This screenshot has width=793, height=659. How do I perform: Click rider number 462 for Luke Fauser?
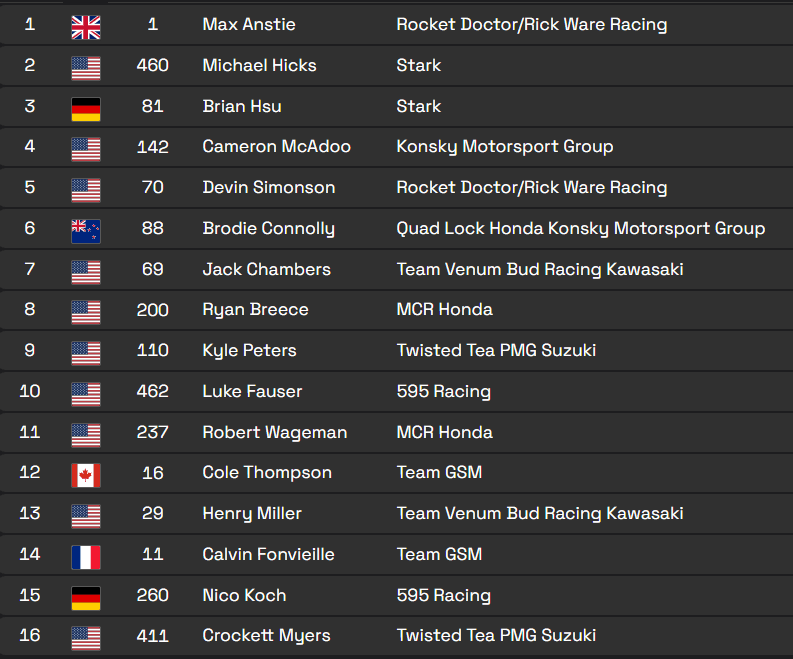[x=153, y=391]
